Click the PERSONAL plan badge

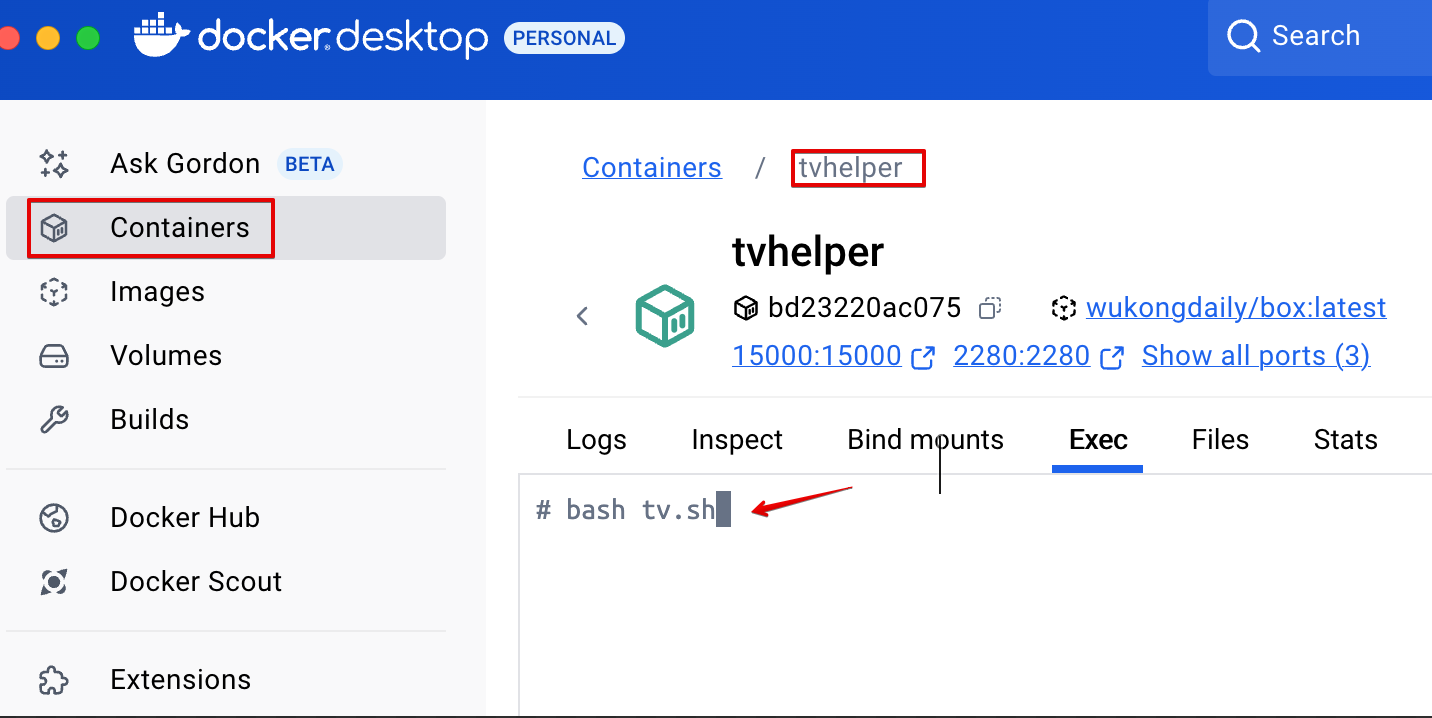565,38
